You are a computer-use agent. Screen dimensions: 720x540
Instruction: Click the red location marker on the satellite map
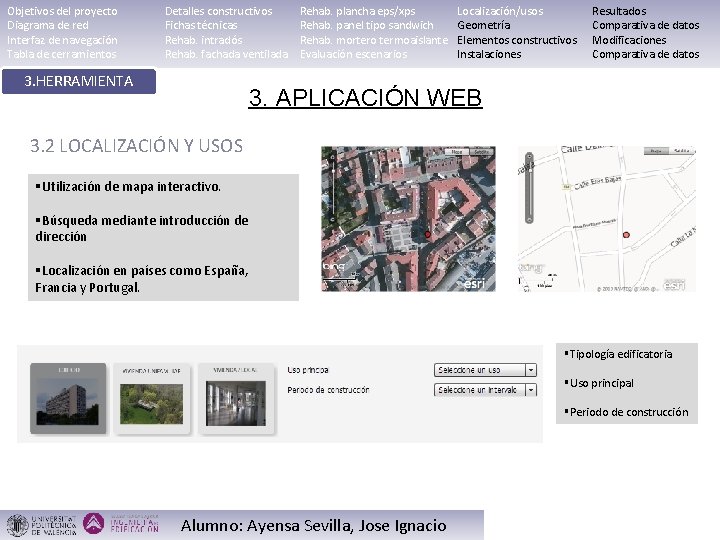pos(428,235)
